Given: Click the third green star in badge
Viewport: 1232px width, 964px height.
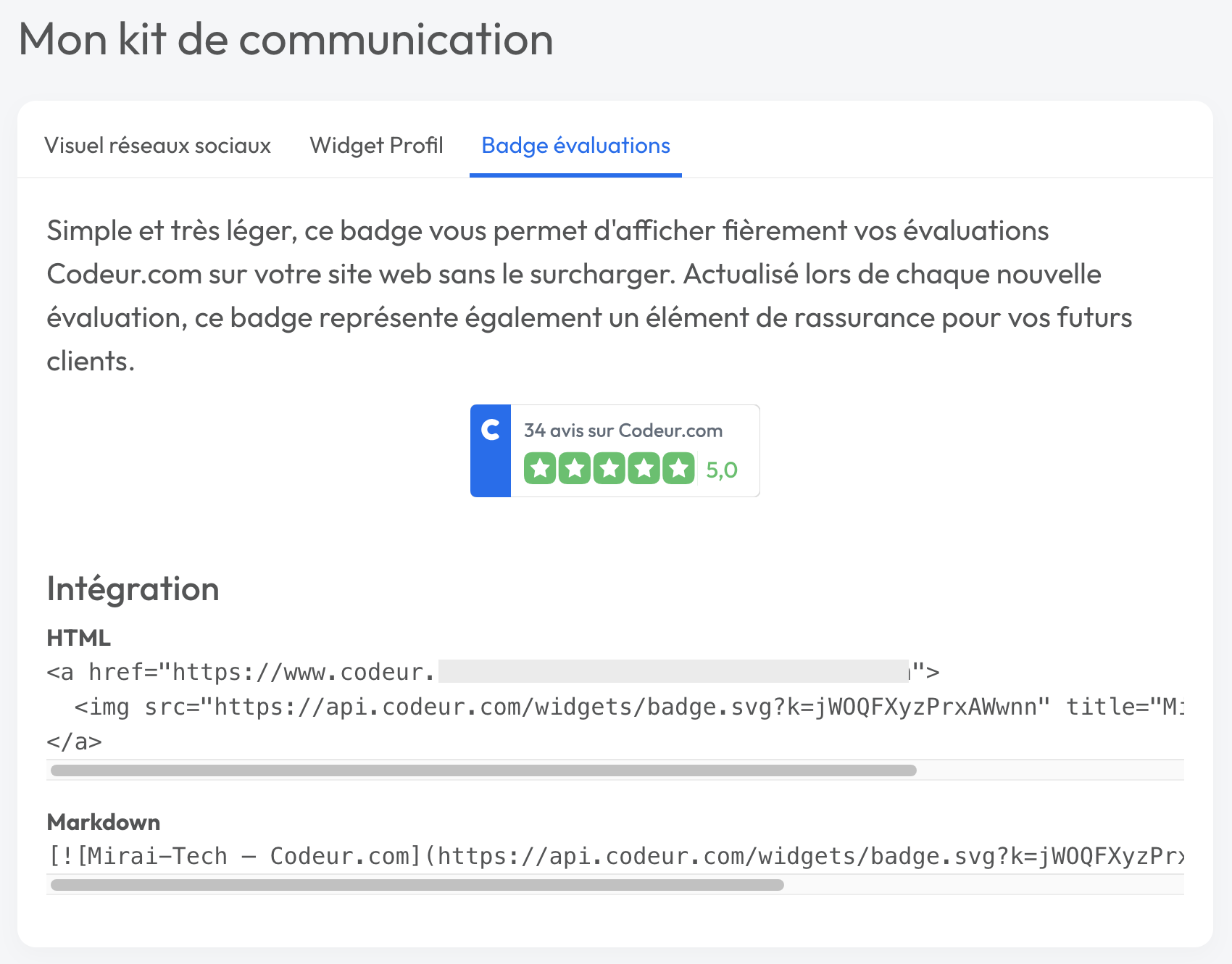Looking at the screenshot, I should click(609, 469).
